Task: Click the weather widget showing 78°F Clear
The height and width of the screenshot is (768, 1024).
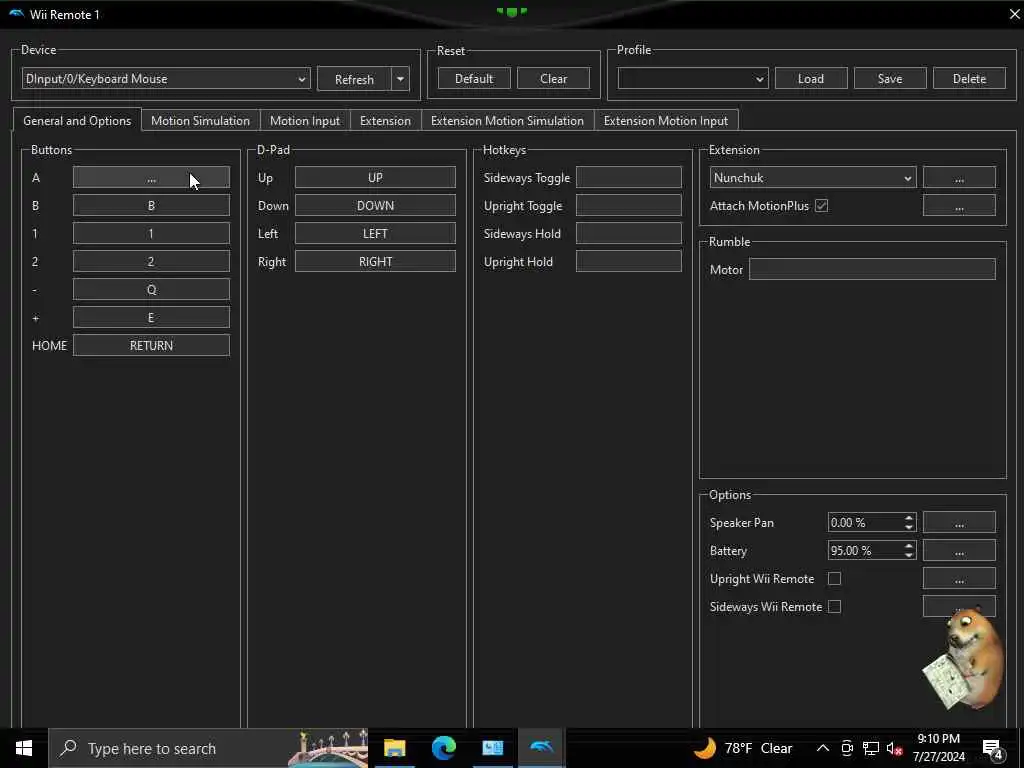Action: coord(743,748)
